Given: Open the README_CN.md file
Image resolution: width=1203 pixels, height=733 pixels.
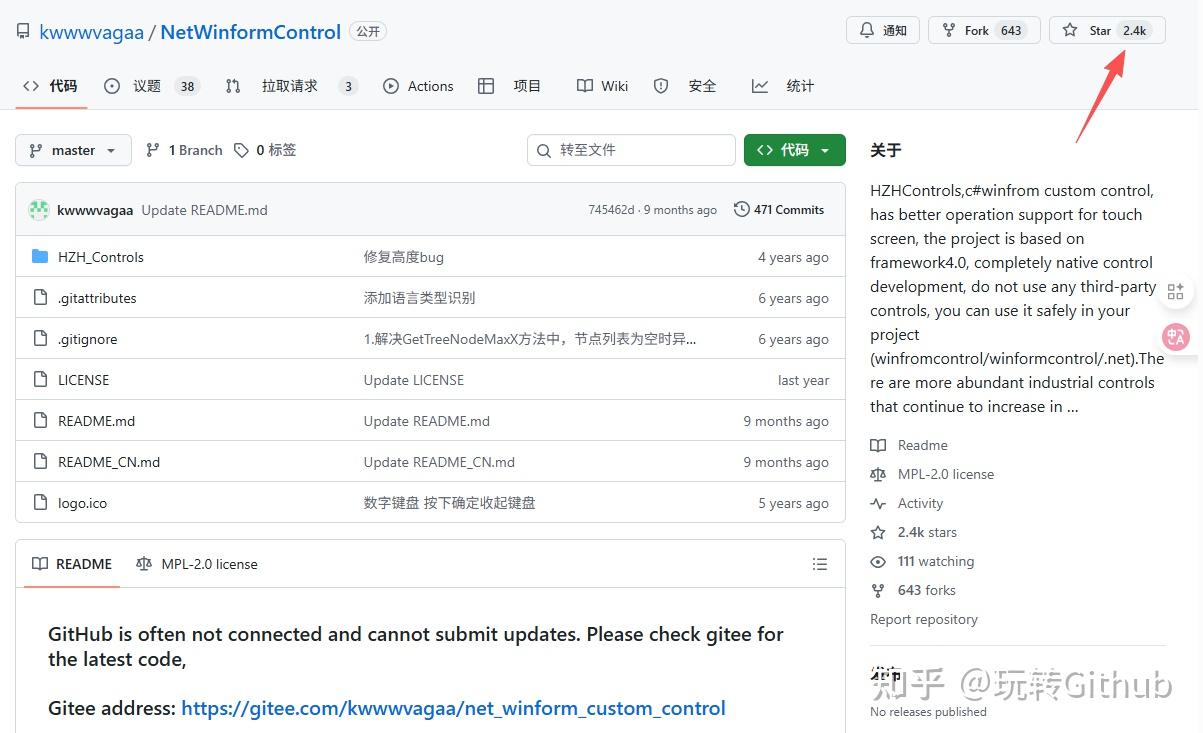Looking at the screenshot, I should [109, 462].
